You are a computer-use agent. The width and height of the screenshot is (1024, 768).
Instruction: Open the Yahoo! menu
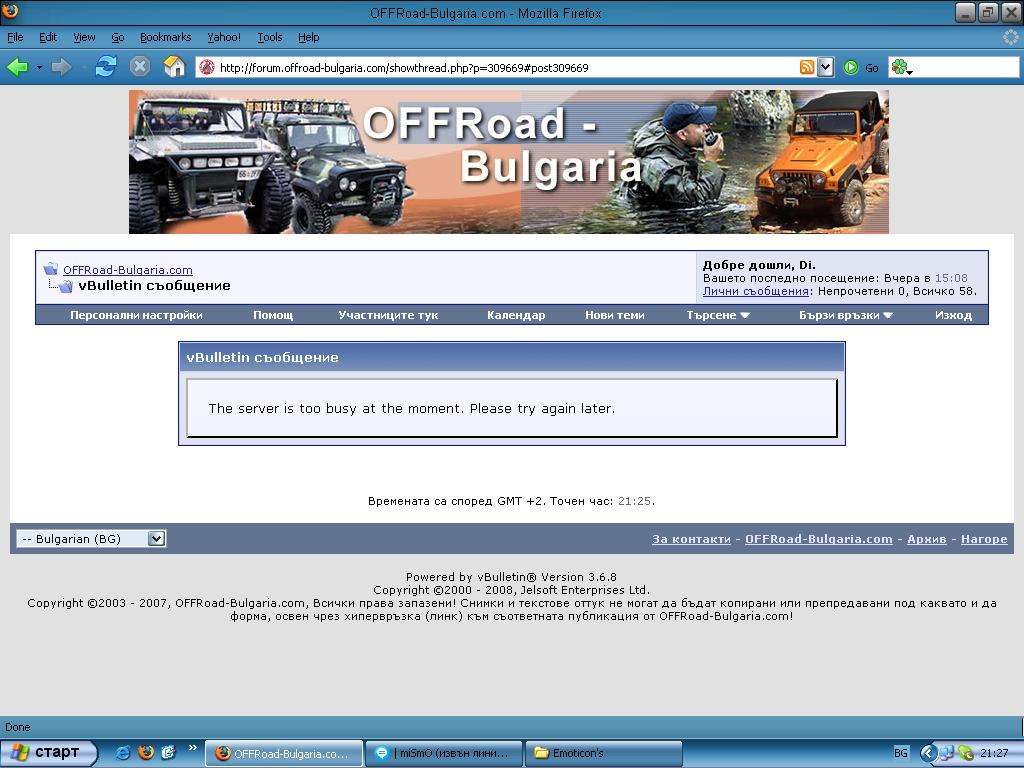pyautogui.click(x=224, y=37)
